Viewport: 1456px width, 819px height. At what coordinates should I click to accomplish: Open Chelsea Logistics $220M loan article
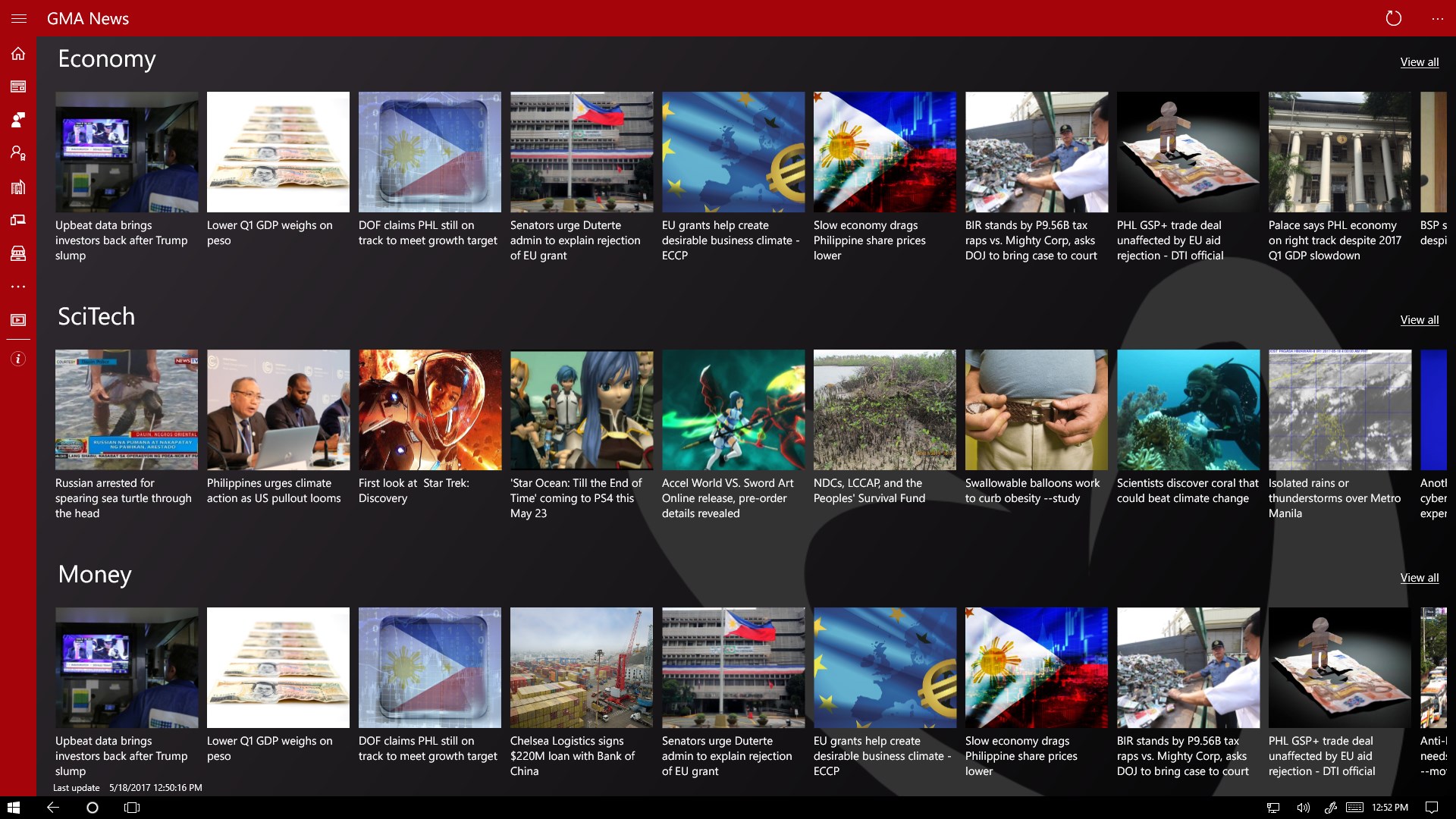click(581, 667)
